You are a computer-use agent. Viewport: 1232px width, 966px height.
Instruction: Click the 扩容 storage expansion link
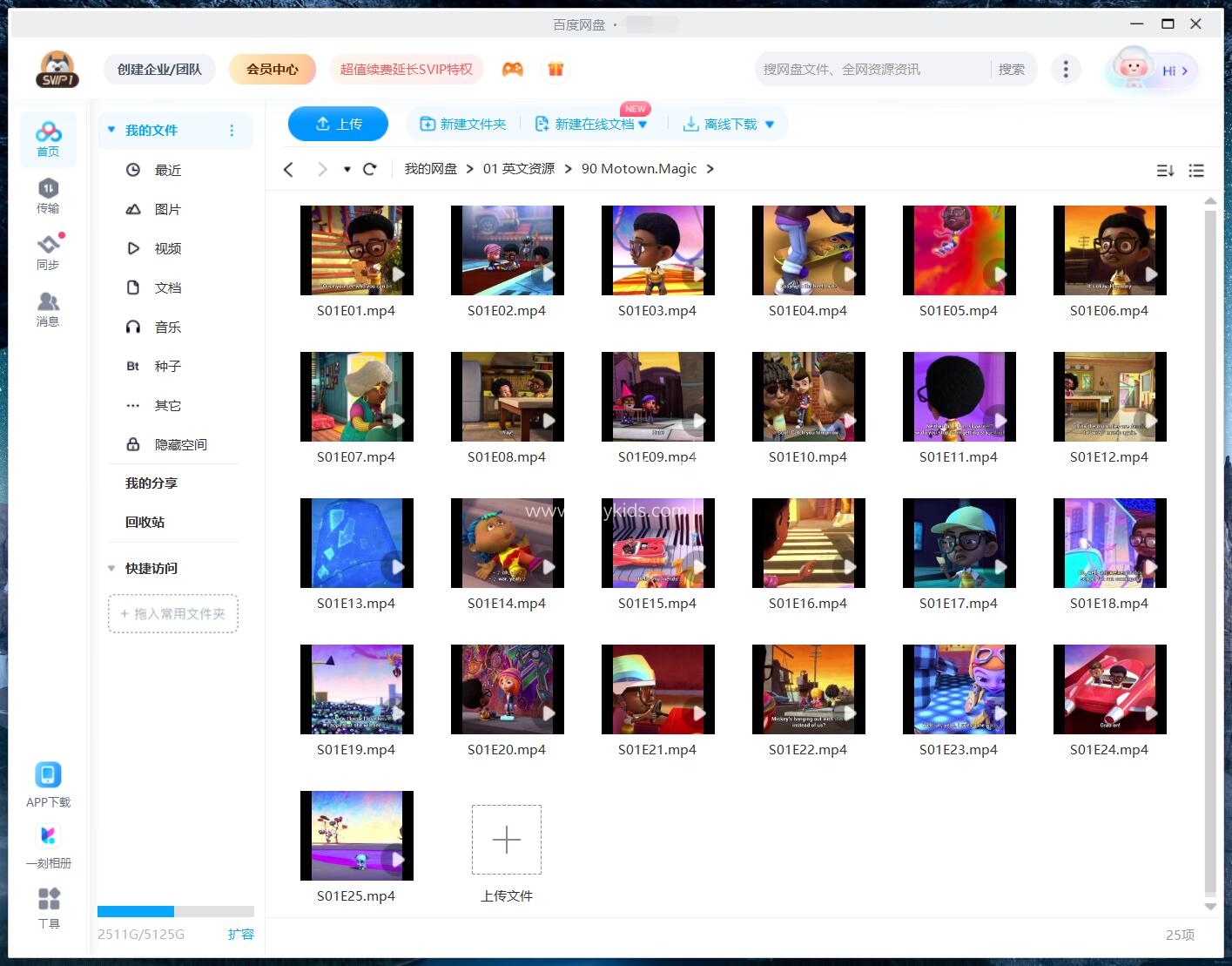(241, 934)
